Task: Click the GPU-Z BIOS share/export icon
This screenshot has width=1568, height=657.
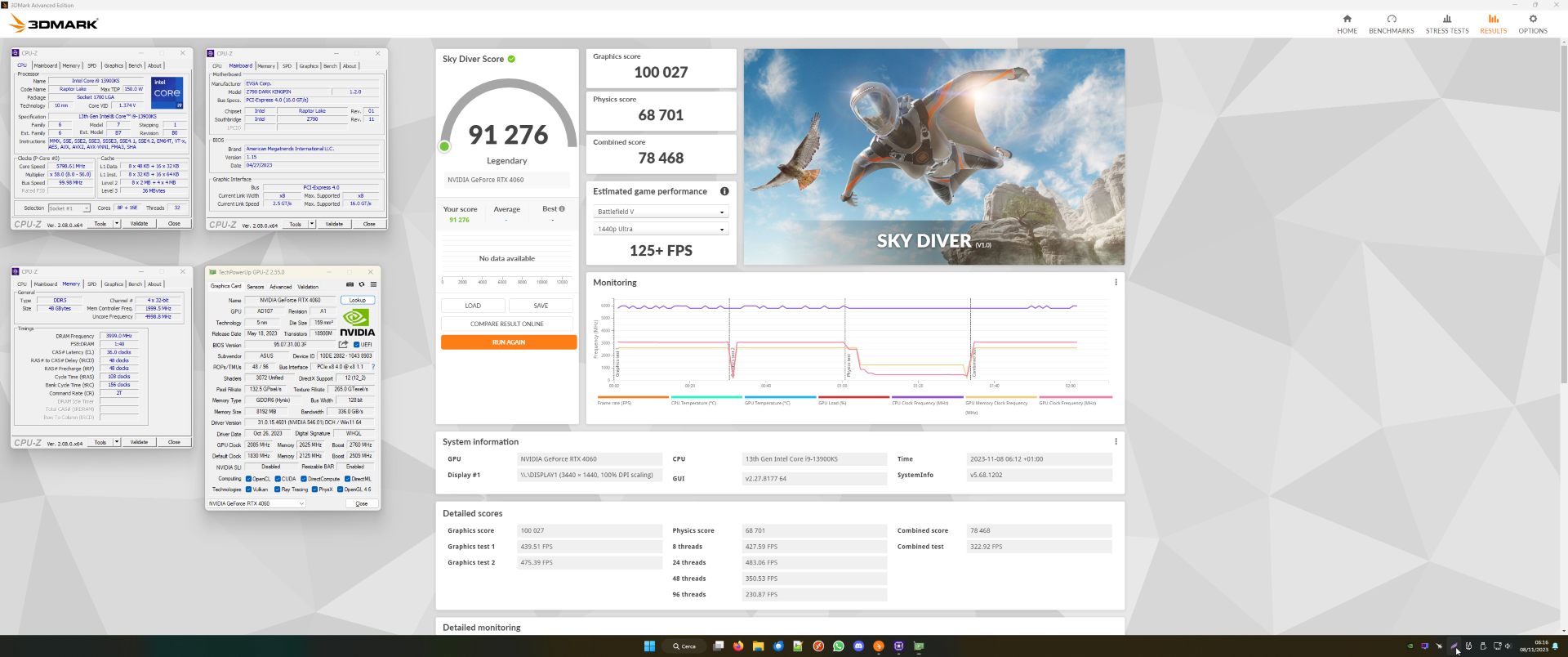Action: pos(343,344)
